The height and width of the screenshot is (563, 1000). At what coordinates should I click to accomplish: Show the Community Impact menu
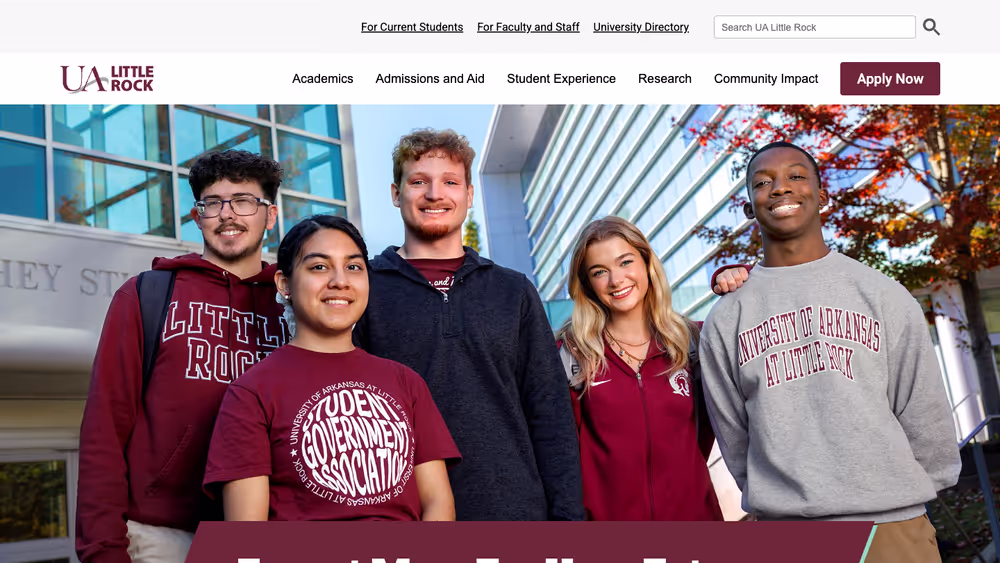(x=766, y=78)
